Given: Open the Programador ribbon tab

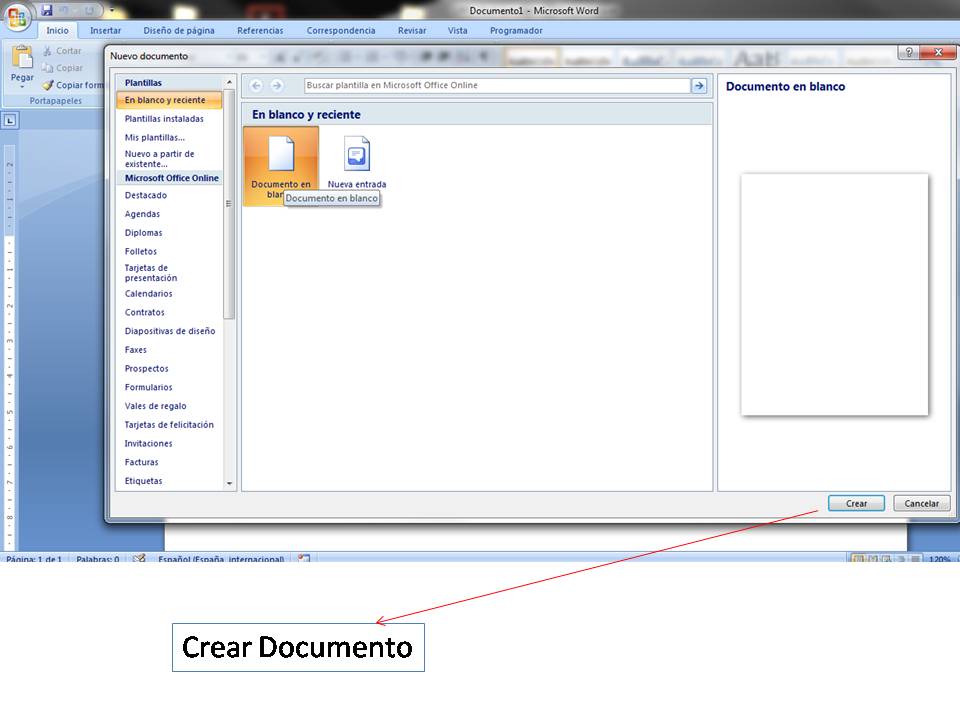Looking at the screenshot, I should click(x=516, y=30).
